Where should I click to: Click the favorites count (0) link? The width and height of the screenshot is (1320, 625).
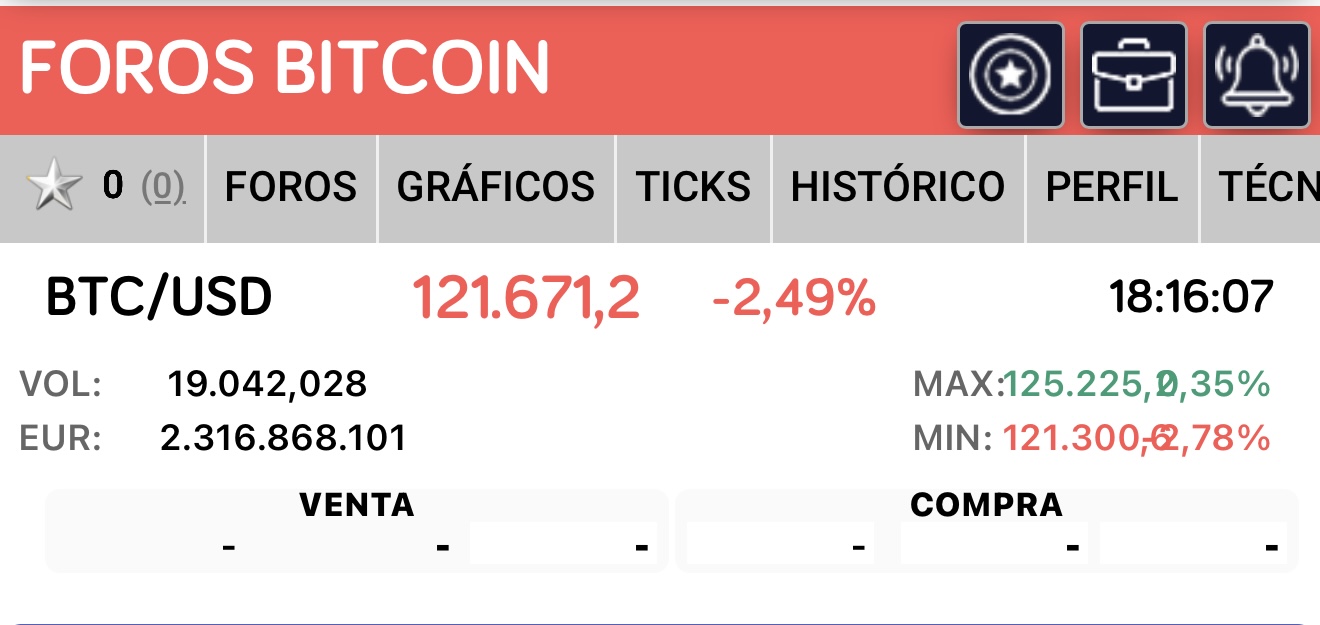pos(162,186)
